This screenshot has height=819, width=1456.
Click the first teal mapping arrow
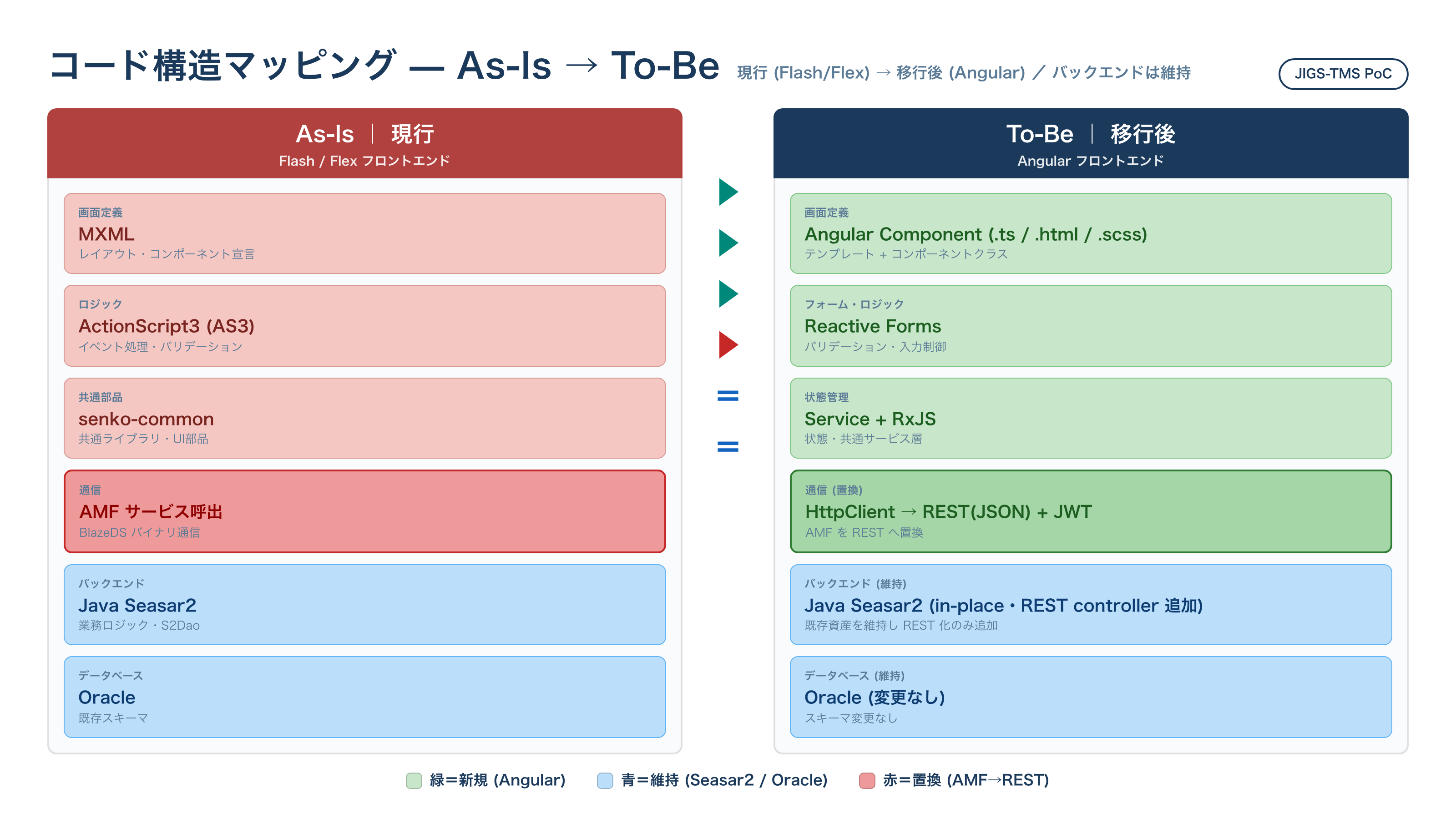[x=728, y=192]
